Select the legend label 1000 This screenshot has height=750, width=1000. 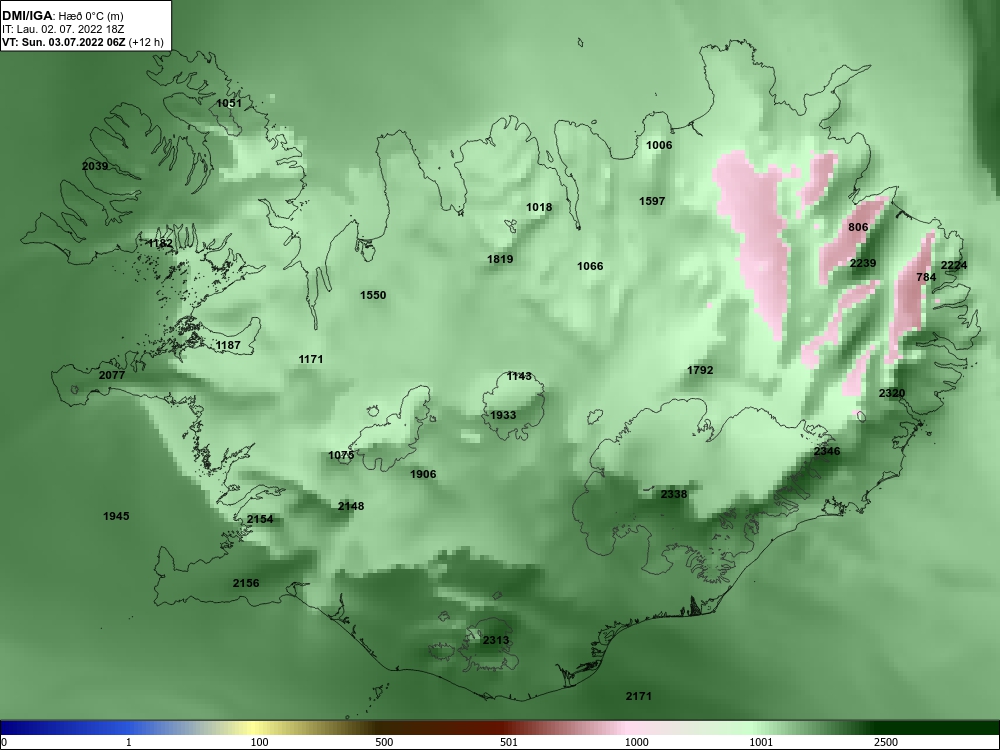pyautogui.click(x=637, y=742)
